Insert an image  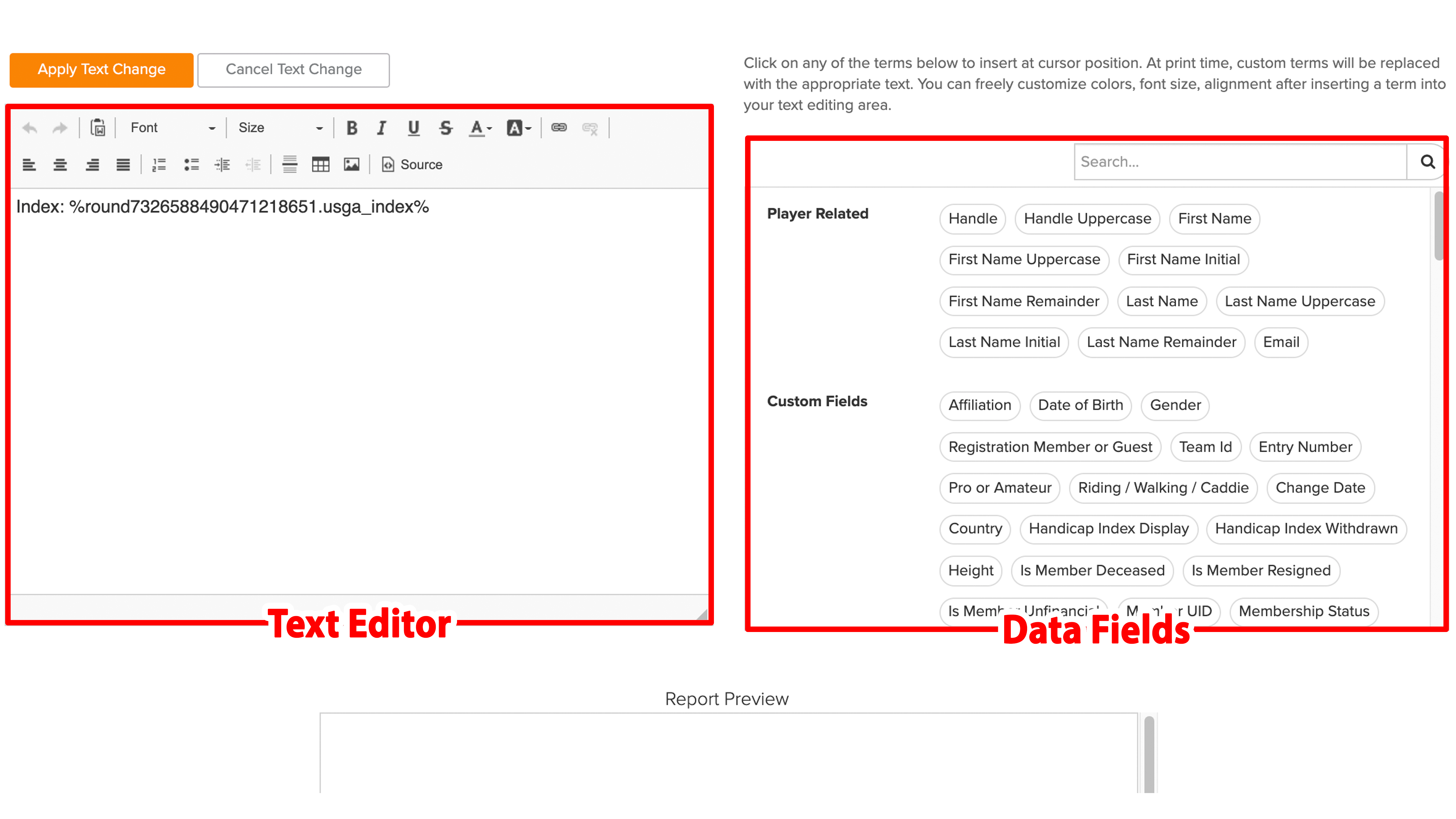click(x=352, y=164)
